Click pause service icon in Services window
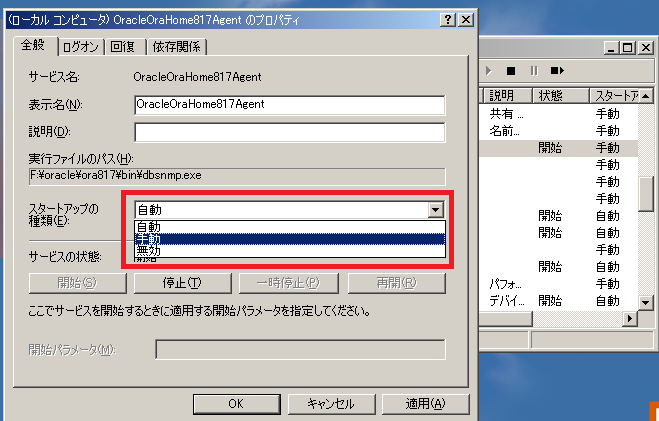The width and height of the screenshot is (659, 421). [534, 71]
